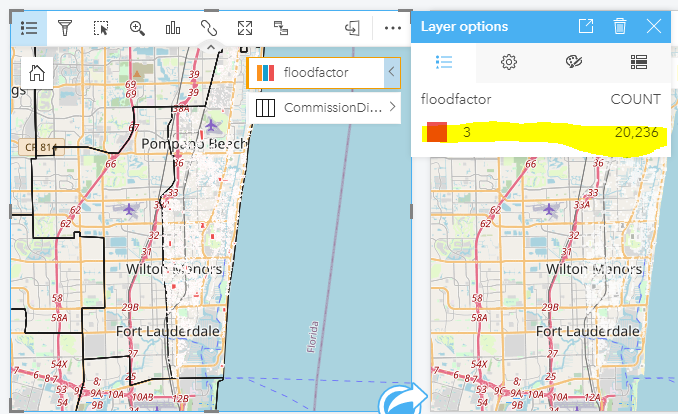Return to the default extent home button

click(x=37, y=73)
